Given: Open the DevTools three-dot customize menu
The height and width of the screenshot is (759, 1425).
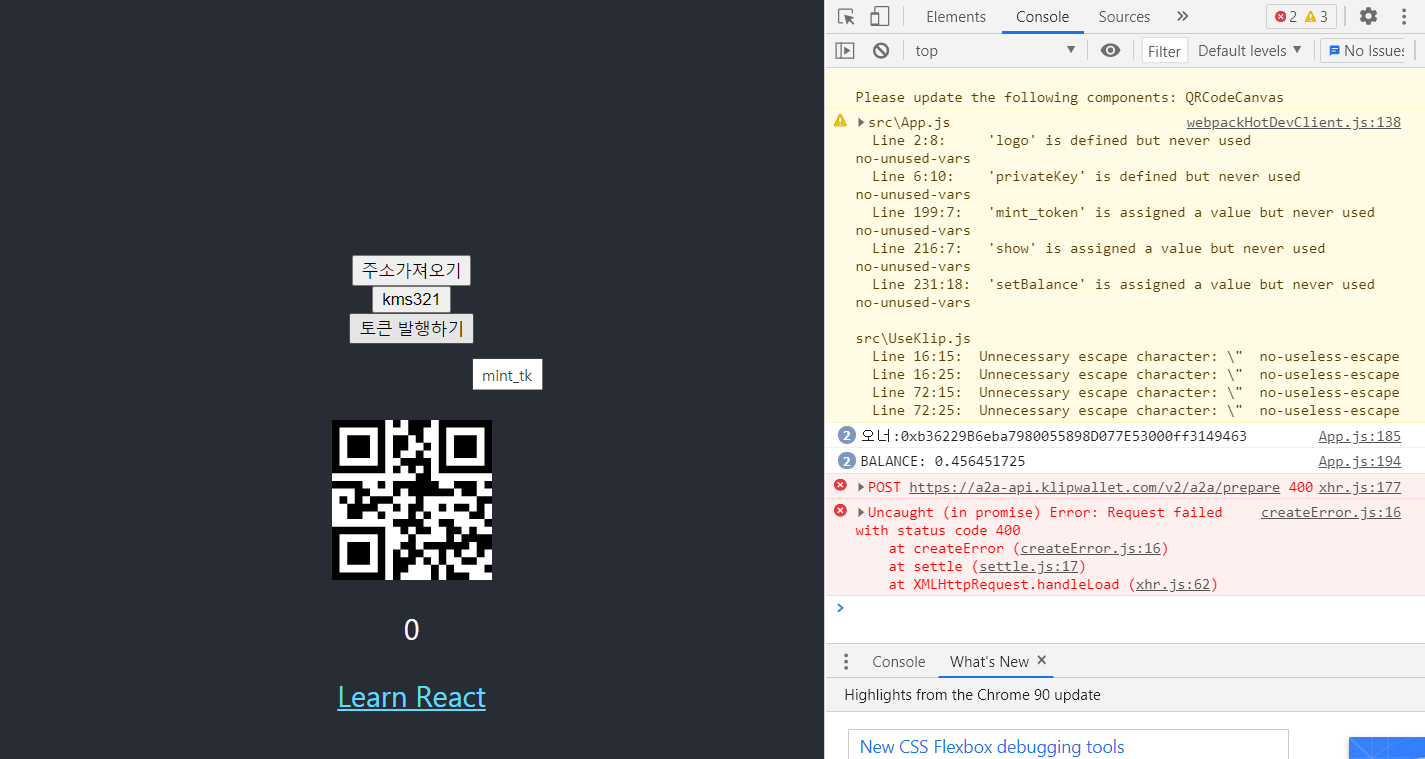Looking at the screenshot, I should point(1402,16).
